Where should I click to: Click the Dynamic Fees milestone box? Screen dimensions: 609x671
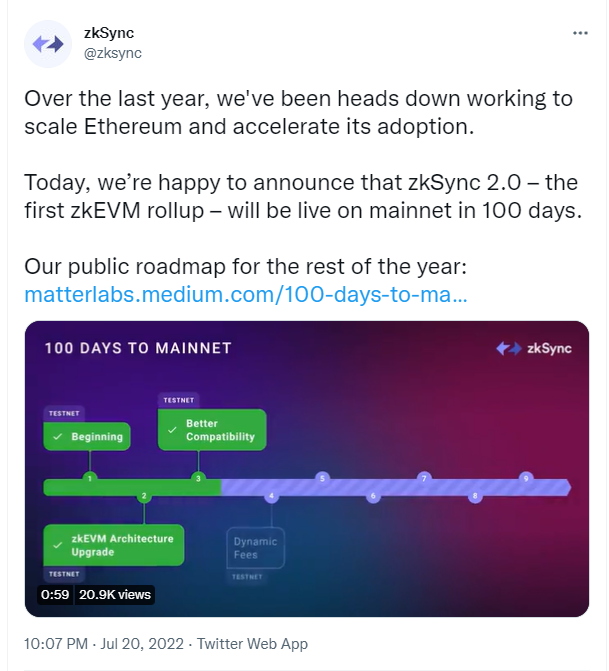[x=255, y=548]
